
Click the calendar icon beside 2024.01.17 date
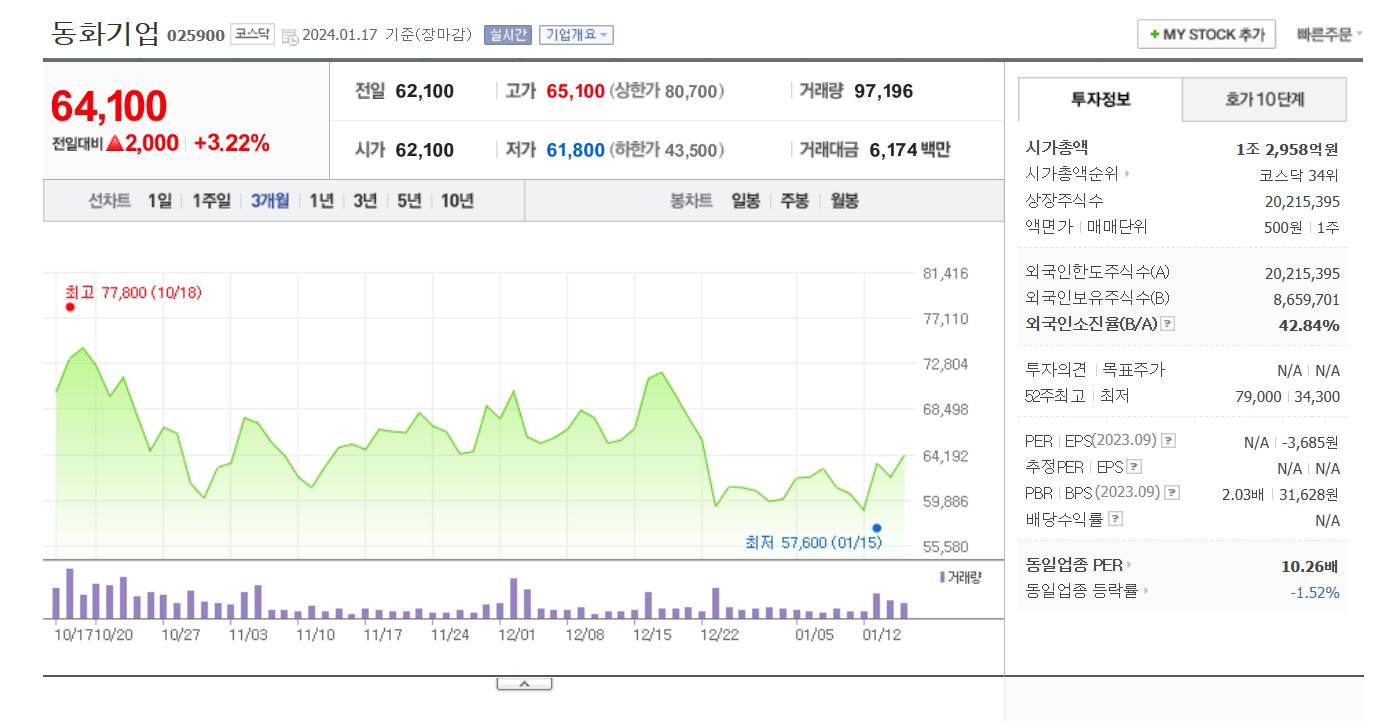[290, 36]
